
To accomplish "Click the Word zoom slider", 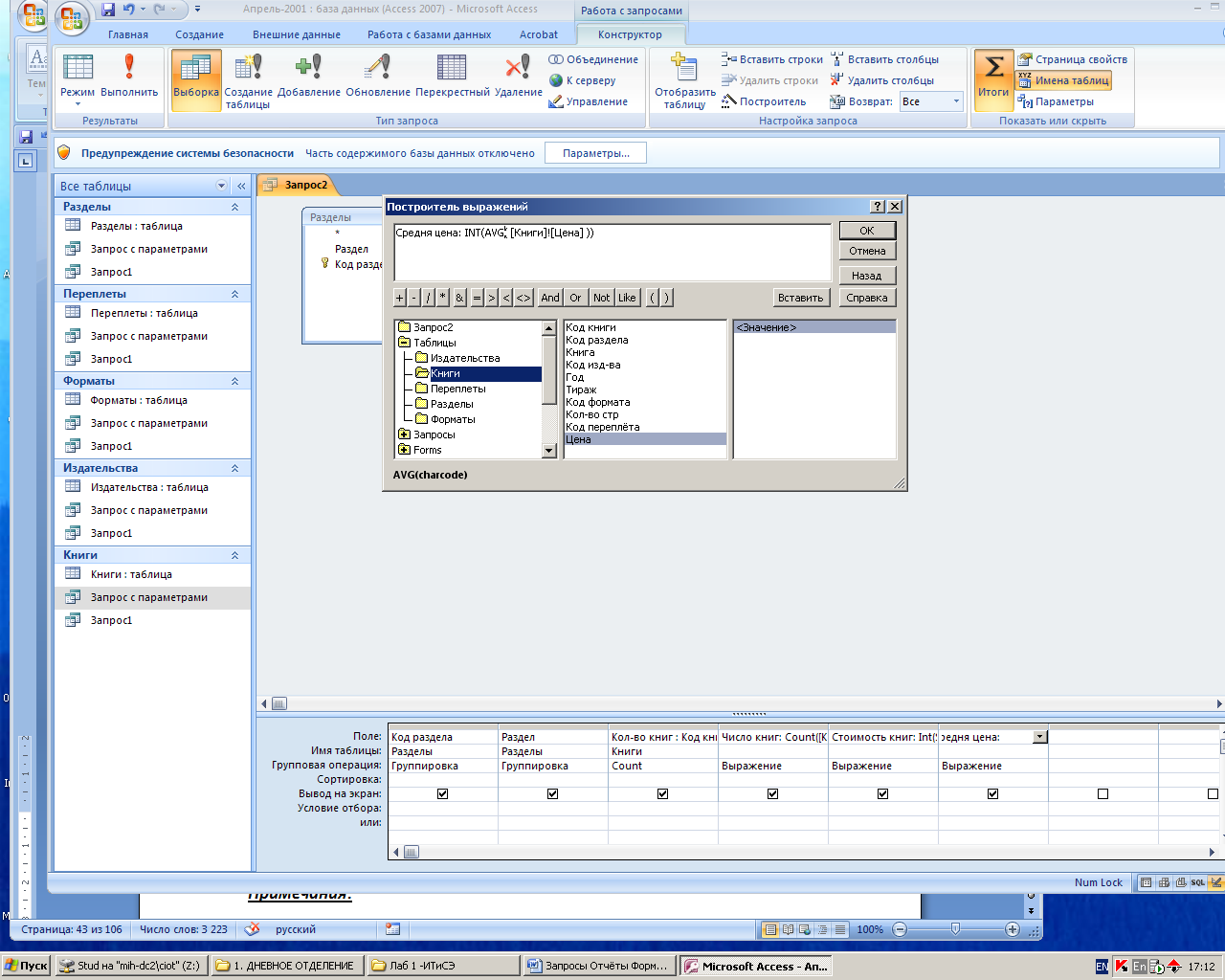I will (x=955, y=929).
